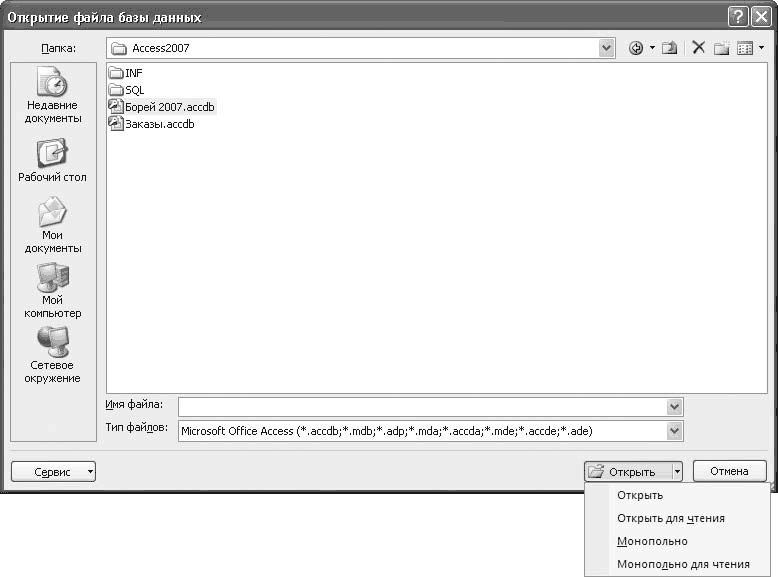Click the Имя файла text field
The width and height of the screenshot is (778, 577).
pos(420,407)
